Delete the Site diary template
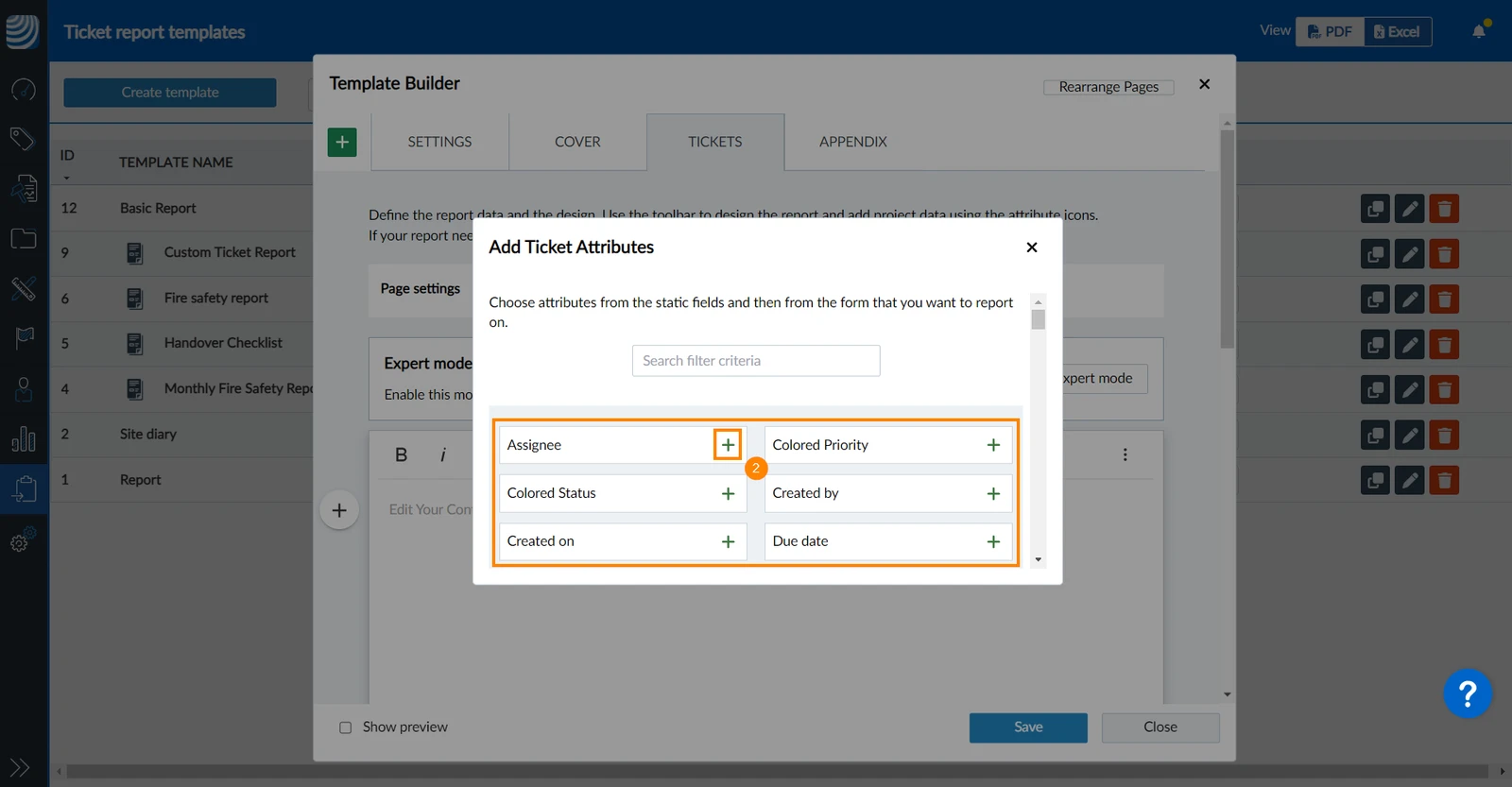This screenshot has width=1512, height=787. click(1444, 436)
